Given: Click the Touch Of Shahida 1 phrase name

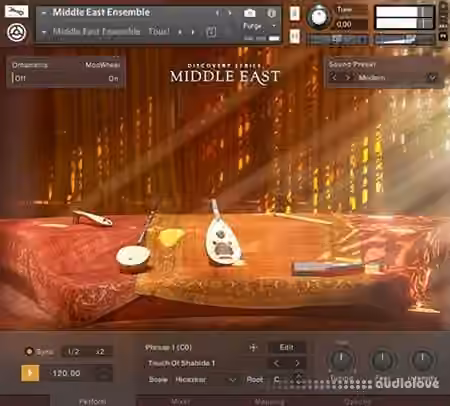Looking at the screenshot, I should point(181,363).
